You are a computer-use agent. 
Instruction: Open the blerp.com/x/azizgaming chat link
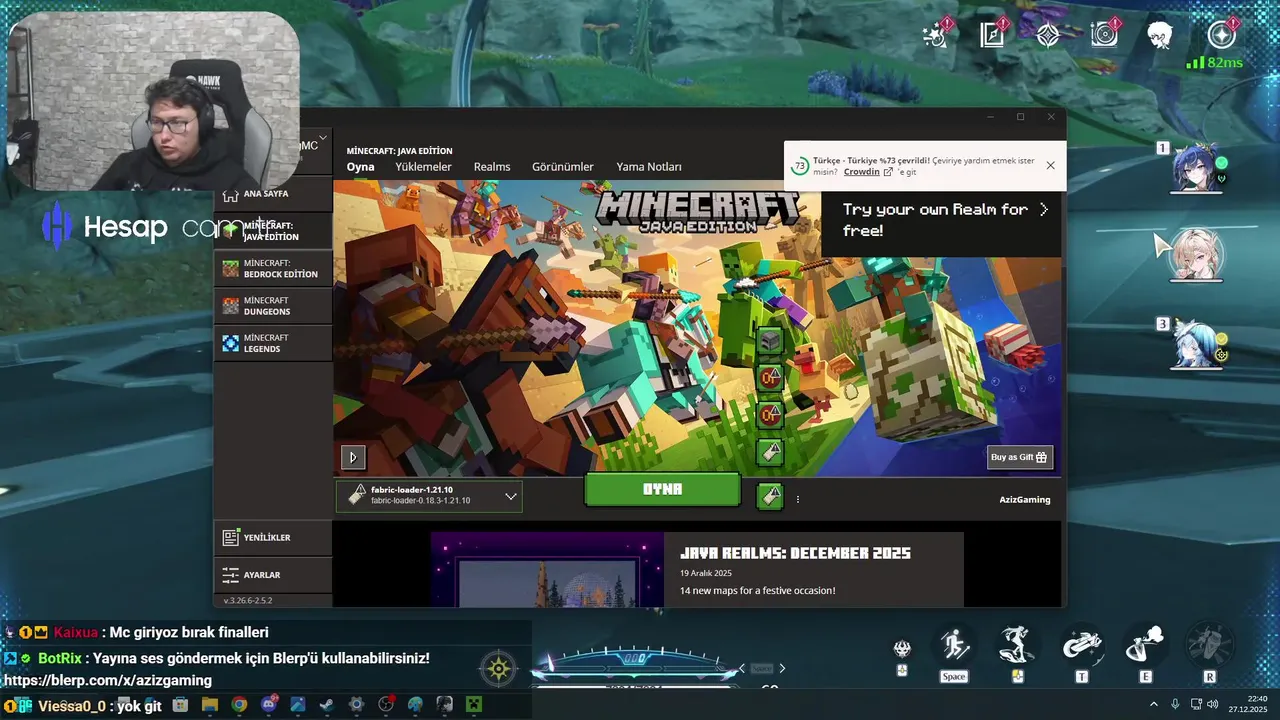pyautogui.click(x=108, y=680)
